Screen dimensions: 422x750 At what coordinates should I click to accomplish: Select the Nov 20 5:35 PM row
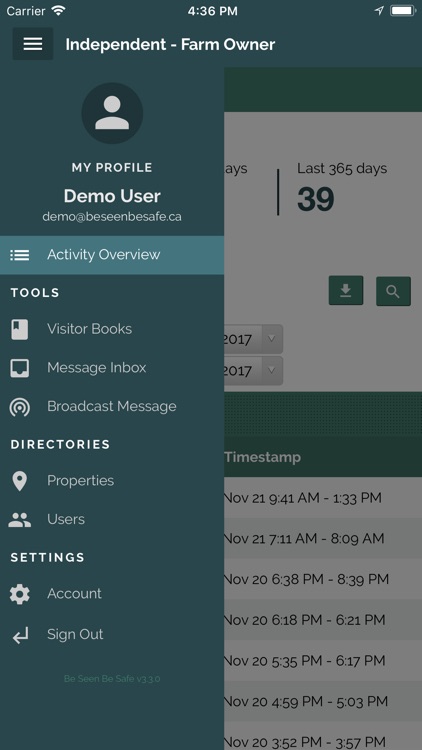pyautogui.click(x=323, y=661)
